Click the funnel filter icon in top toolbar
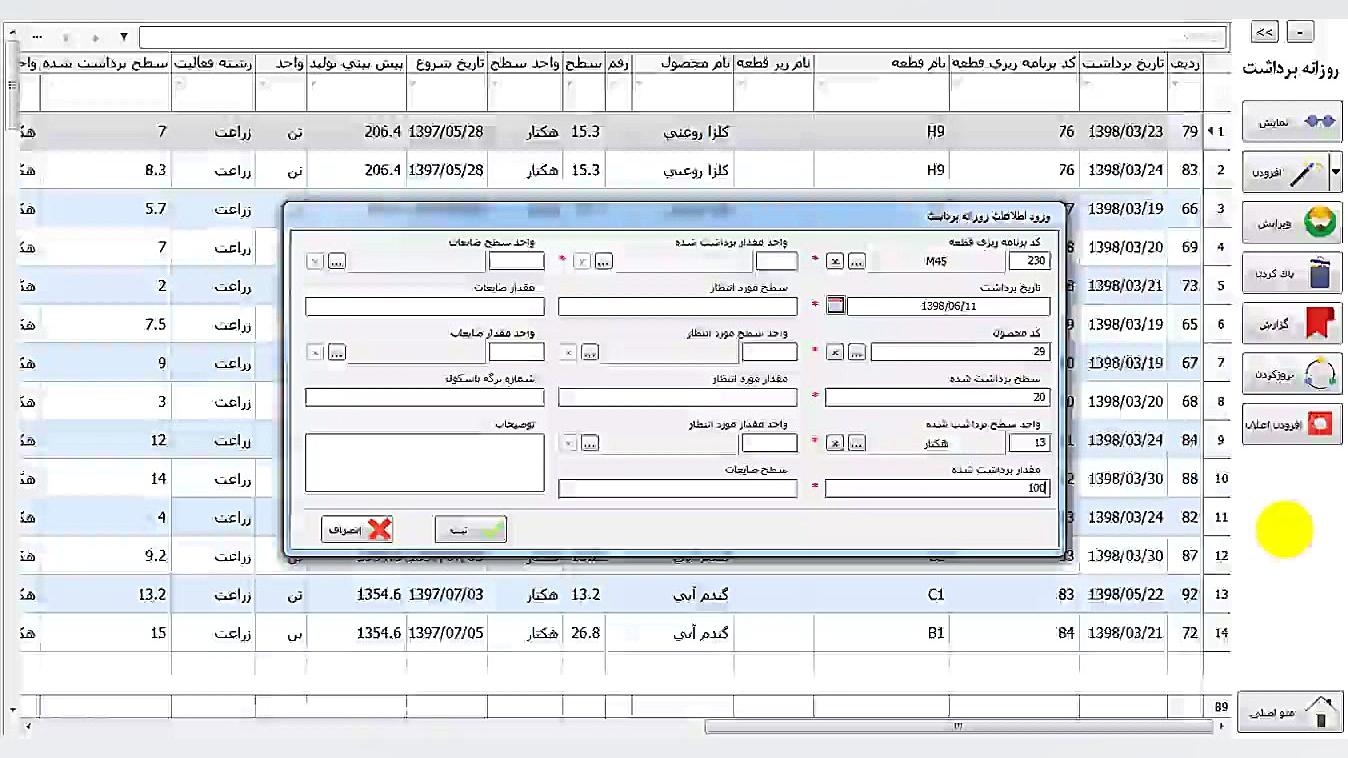 (x=124, y=37)
